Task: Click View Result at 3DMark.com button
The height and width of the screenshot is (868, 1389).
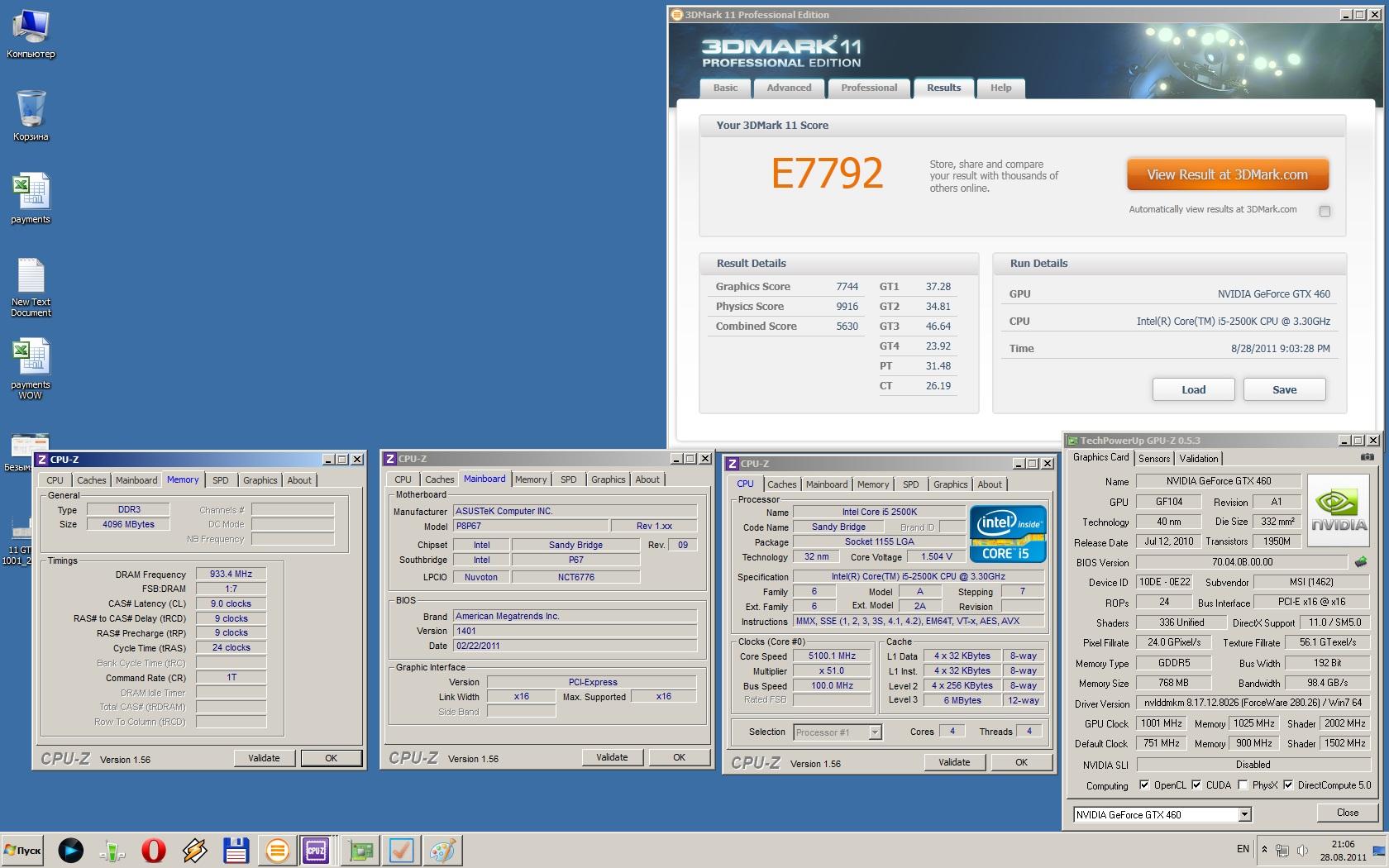Action: [x=1228, y=174]
